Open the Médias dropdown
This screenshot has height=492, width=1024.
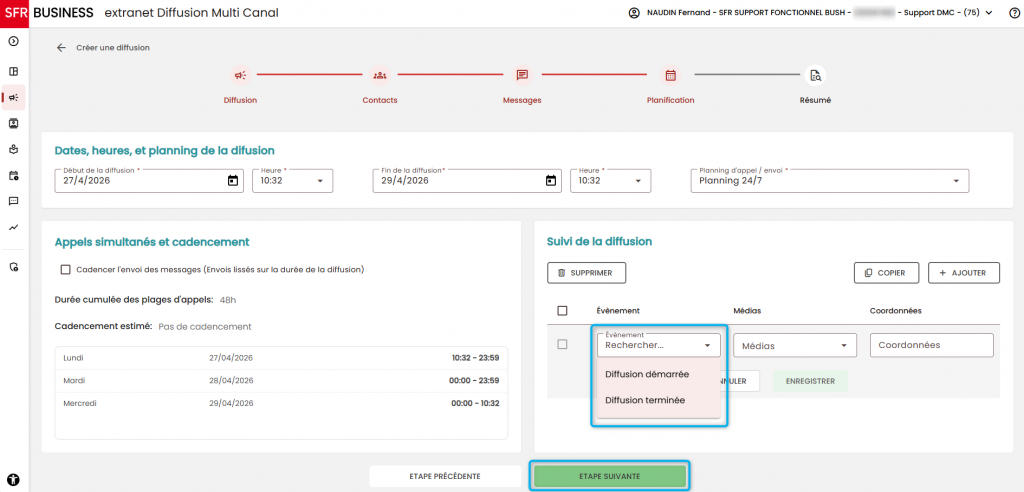coord(795,345)
